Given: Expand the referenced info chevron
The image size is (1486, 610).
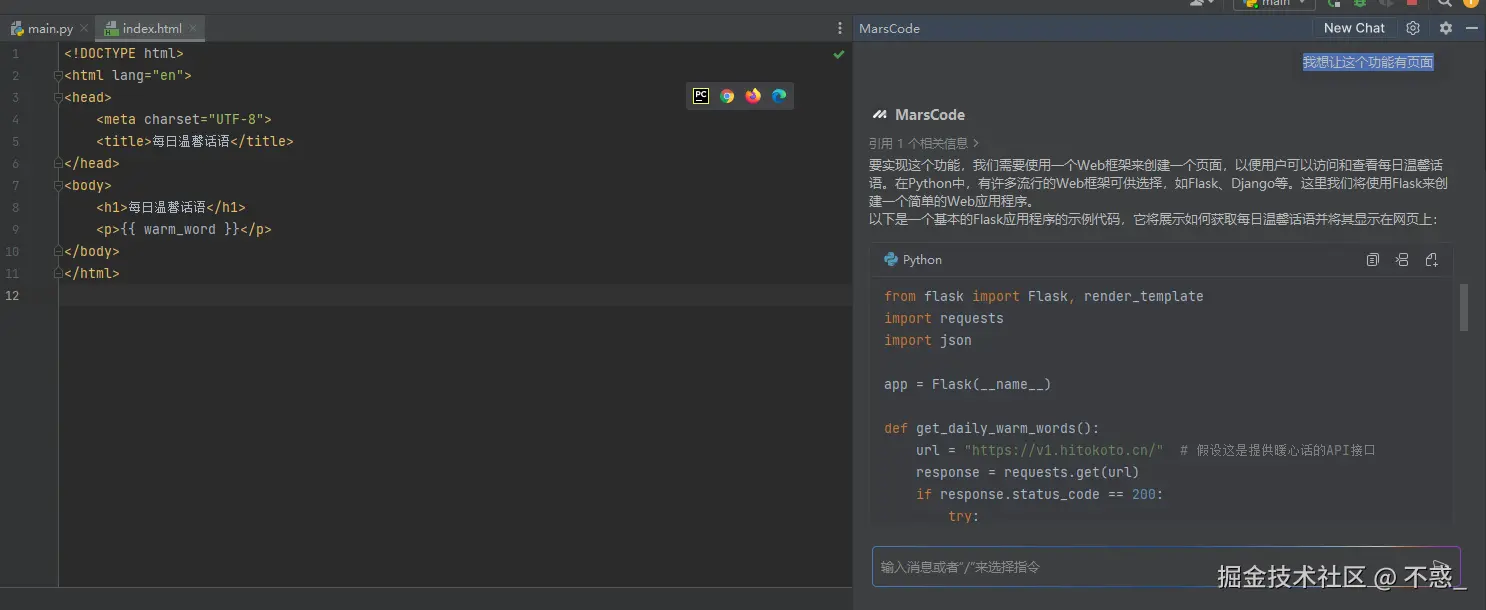Looking at the screenshot, I should tap(976, 143).
